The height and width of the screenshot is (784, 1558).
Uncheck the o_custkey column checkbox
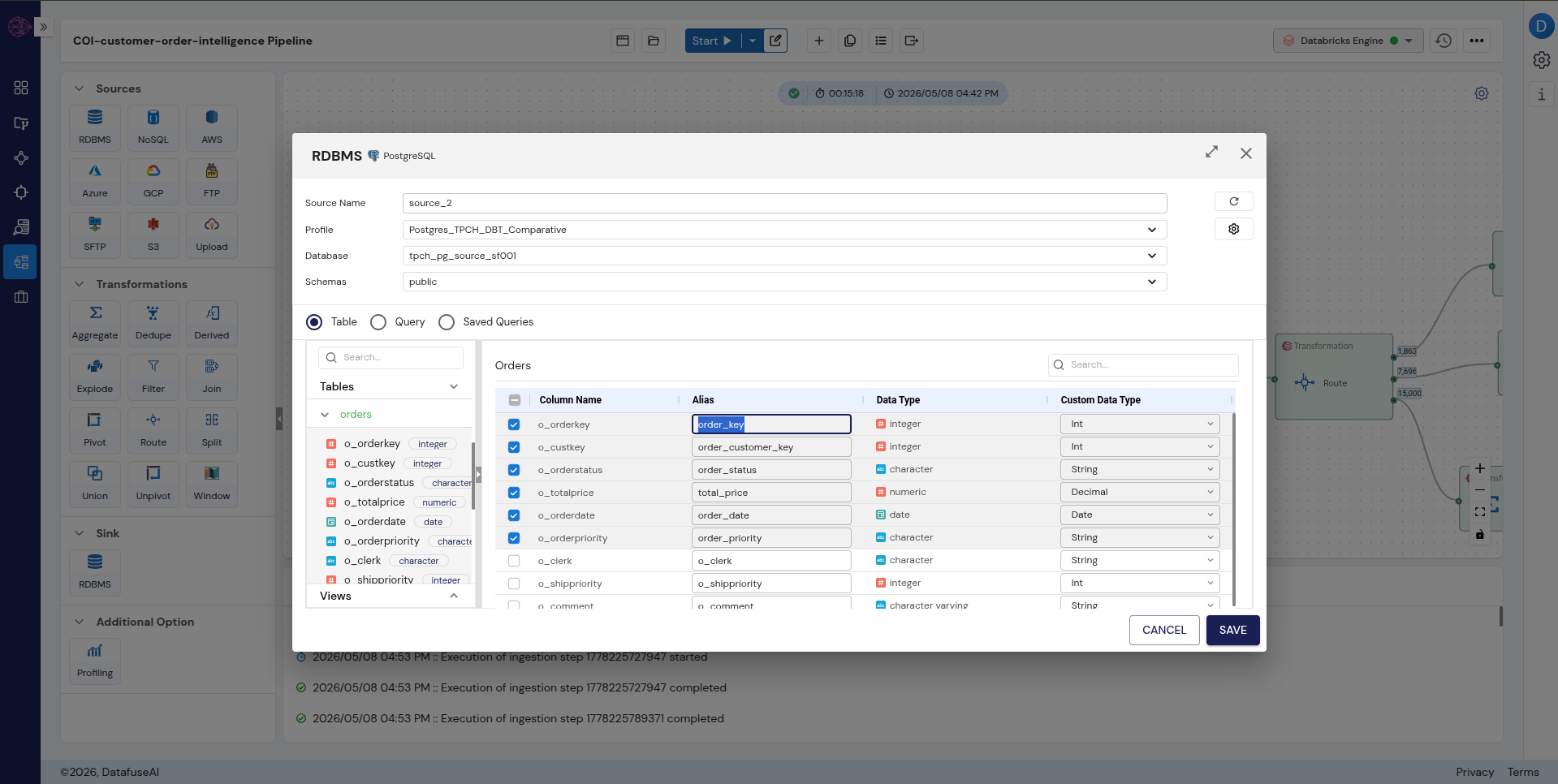pos(514,447)
